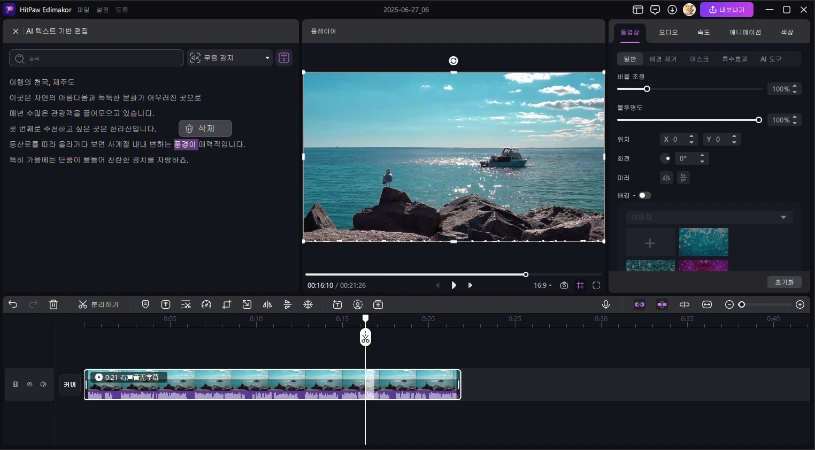
Task: Click the cover button beside the track
Action: [x=70, y=385]
